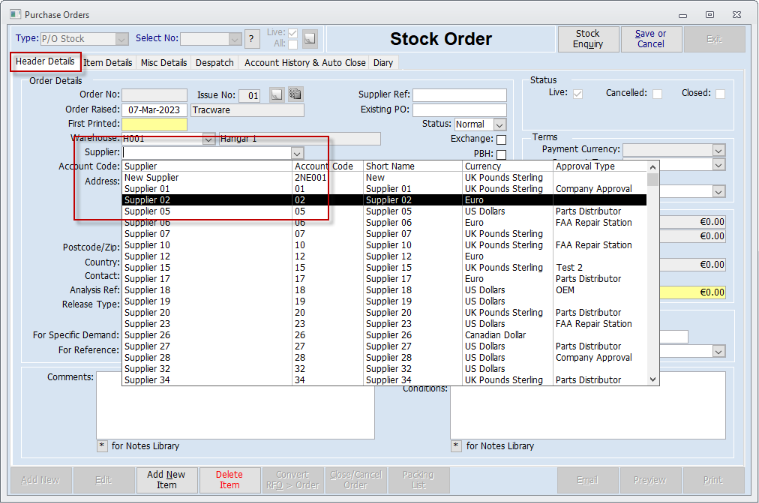Click the Currency column header

point(507,166)
